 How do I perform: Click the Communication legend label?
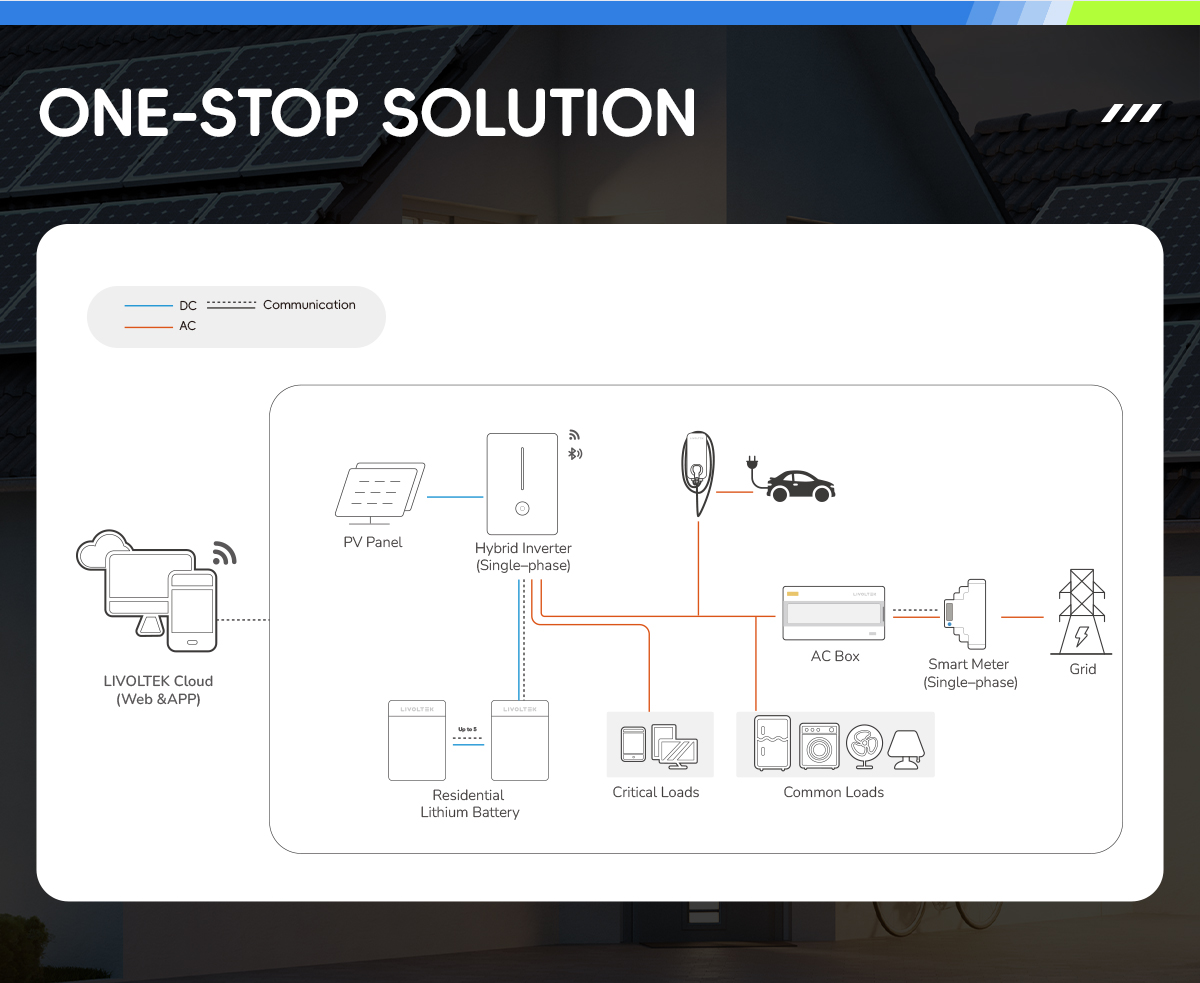click(309, 305)
